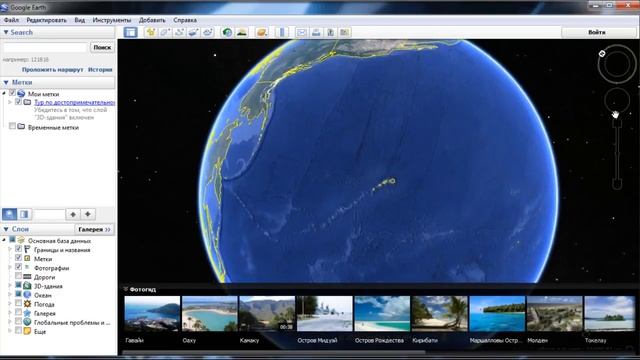
Task: Click the Галерея star icon in layers
Action: point(27,313)
